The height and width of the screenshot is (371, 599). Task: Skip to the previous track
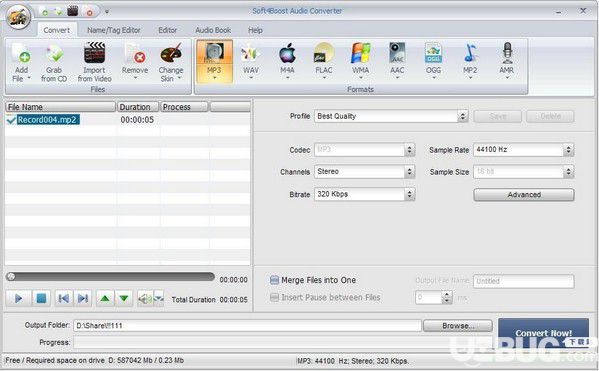[x=64, y=298]
